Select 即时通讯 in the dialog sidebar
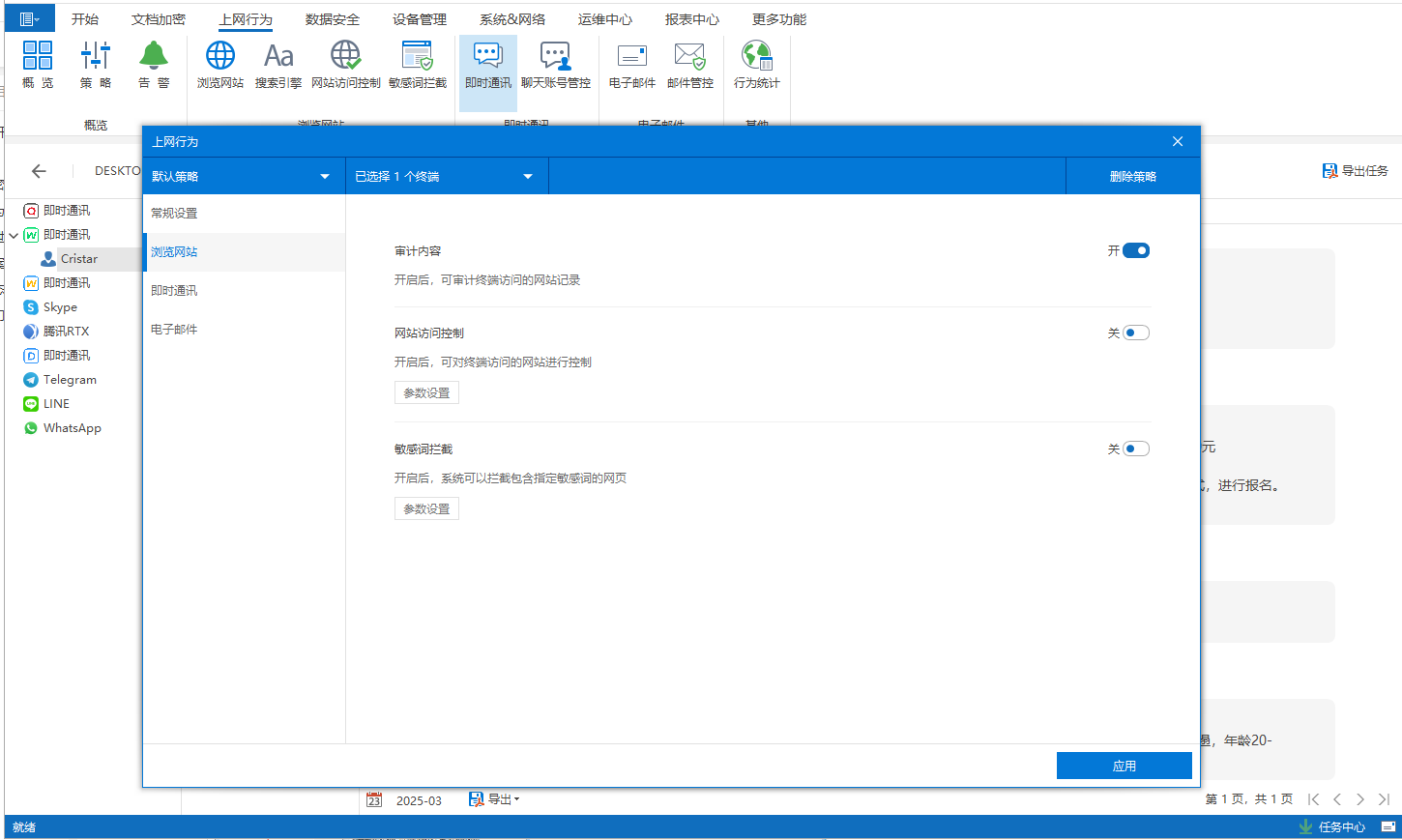This screenshot has width=1402, height=840. 174,290
